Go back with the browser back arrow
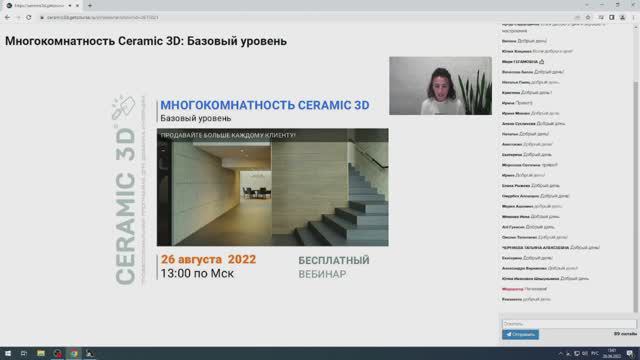The width and height of the screenshot is (640, 360). pyautogui.click(x=7, y=18)
